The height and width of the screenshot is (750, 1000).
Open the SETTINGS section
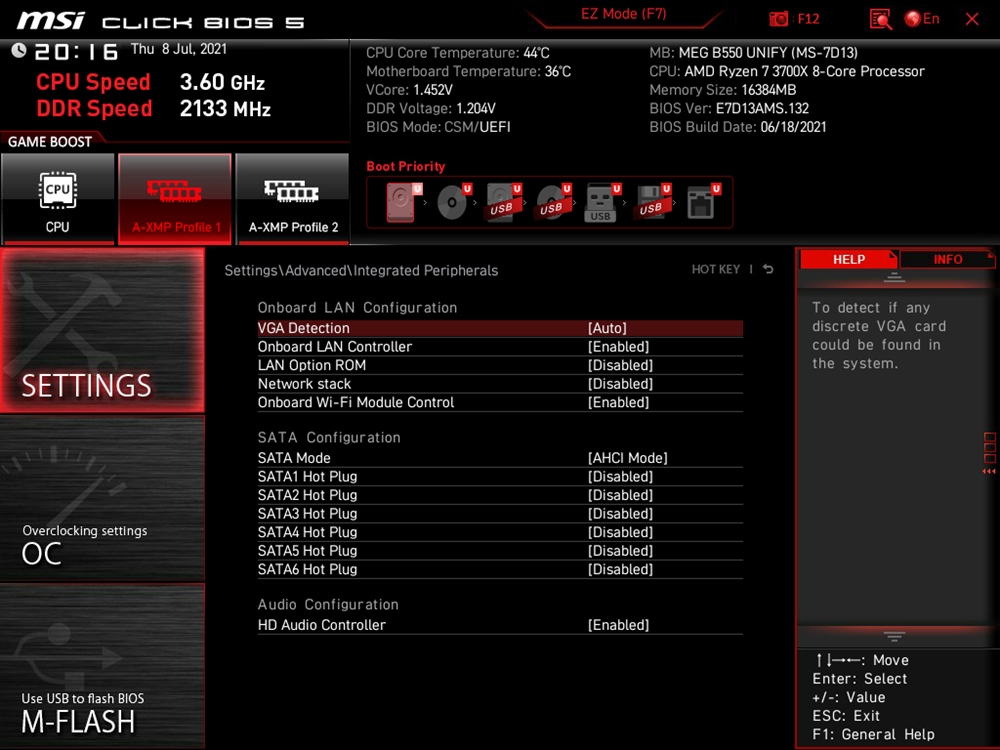click(103, 330)
